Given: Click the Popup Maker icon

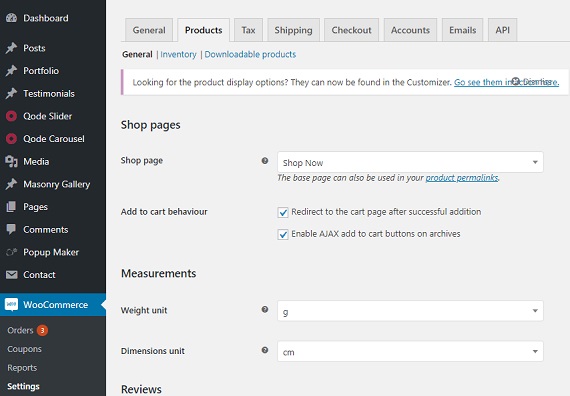Looking at the screenshot, I should pos(11,252).
